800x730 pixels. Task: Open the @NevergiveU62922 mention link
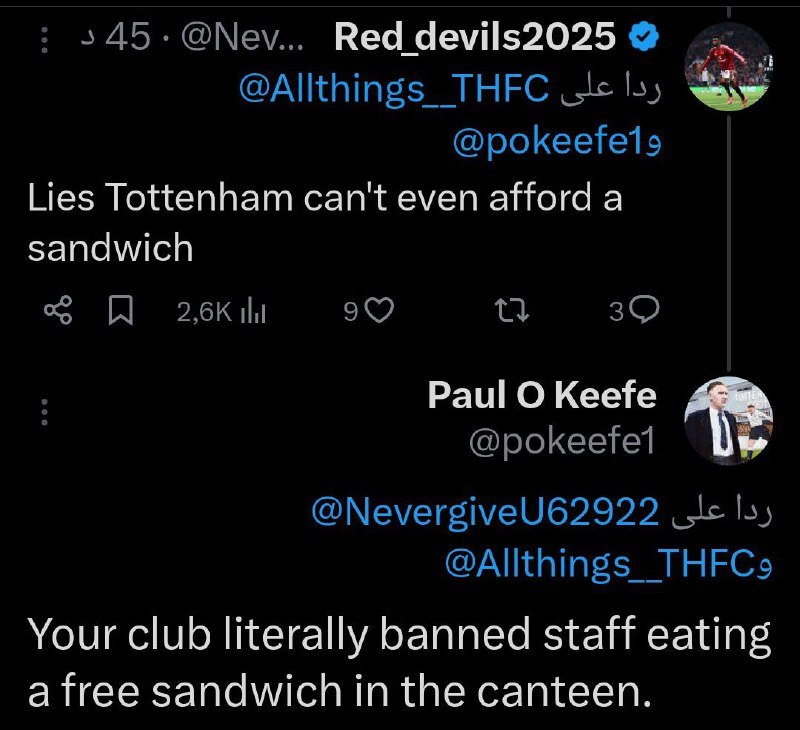(486, 513)
